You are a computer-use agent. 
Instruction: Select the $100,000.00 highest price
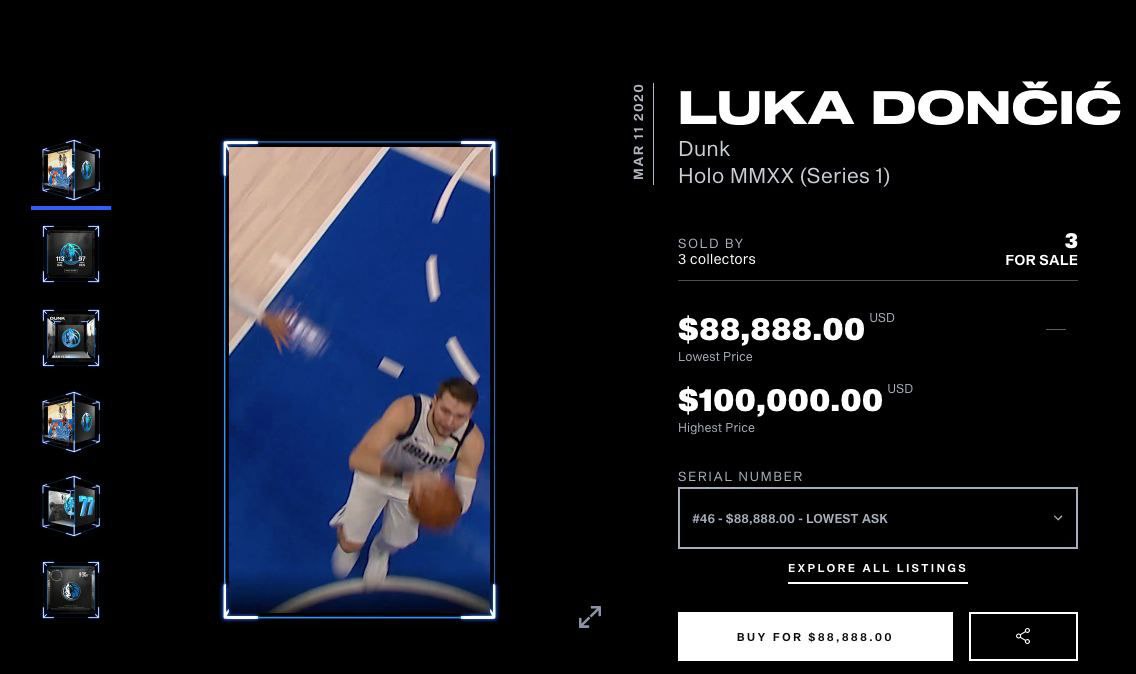tap(780, 400)
